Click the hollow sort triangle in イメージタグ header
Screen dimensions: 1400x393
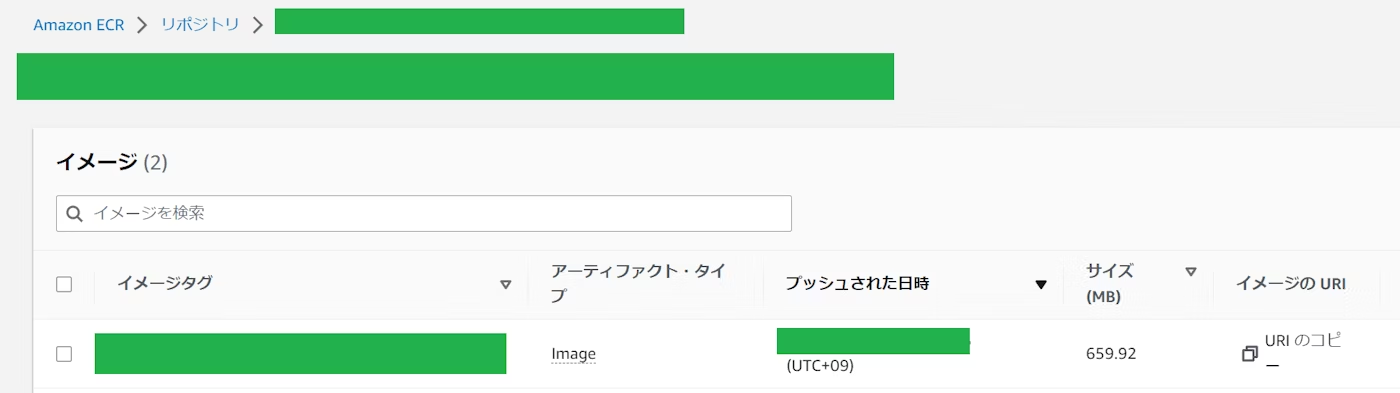pos(505,285)
